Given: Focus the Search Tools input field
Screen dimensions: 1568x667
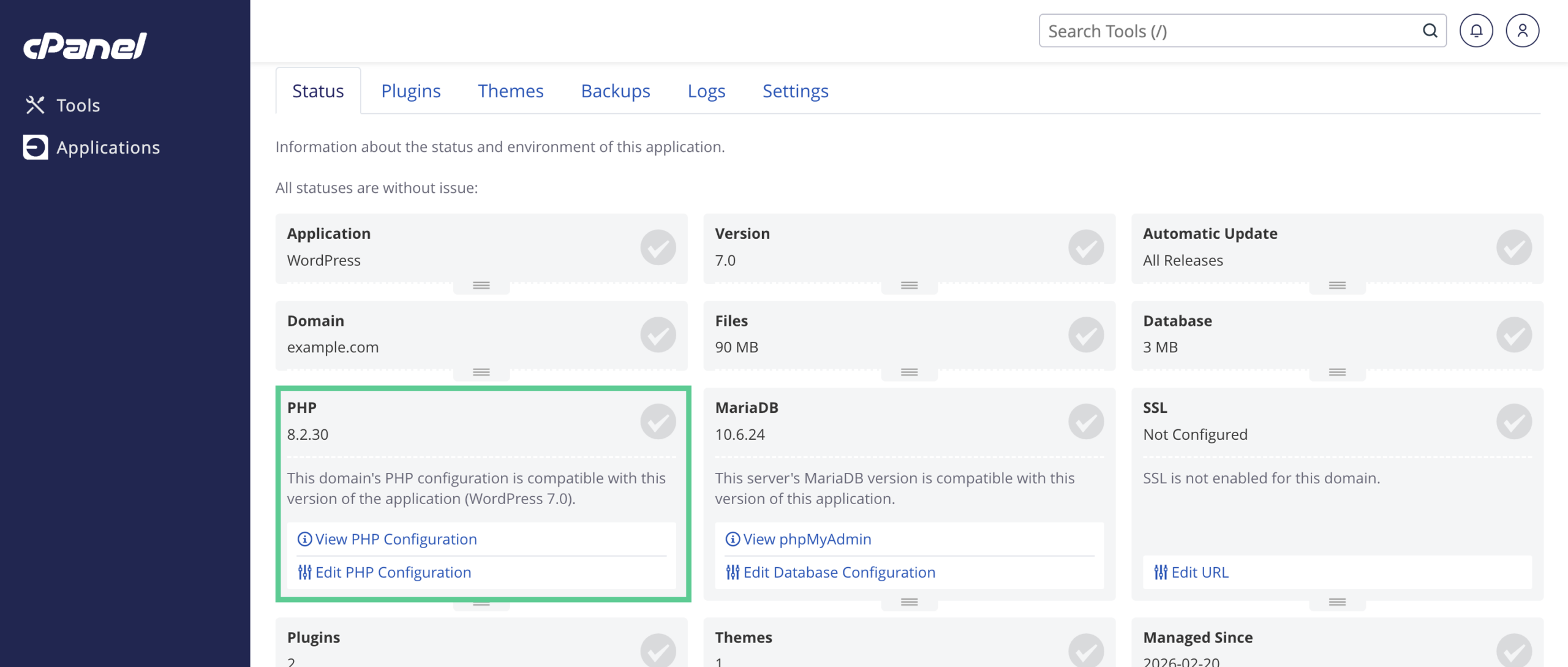Looking at the screenshot, I should tap(1242, 31).
